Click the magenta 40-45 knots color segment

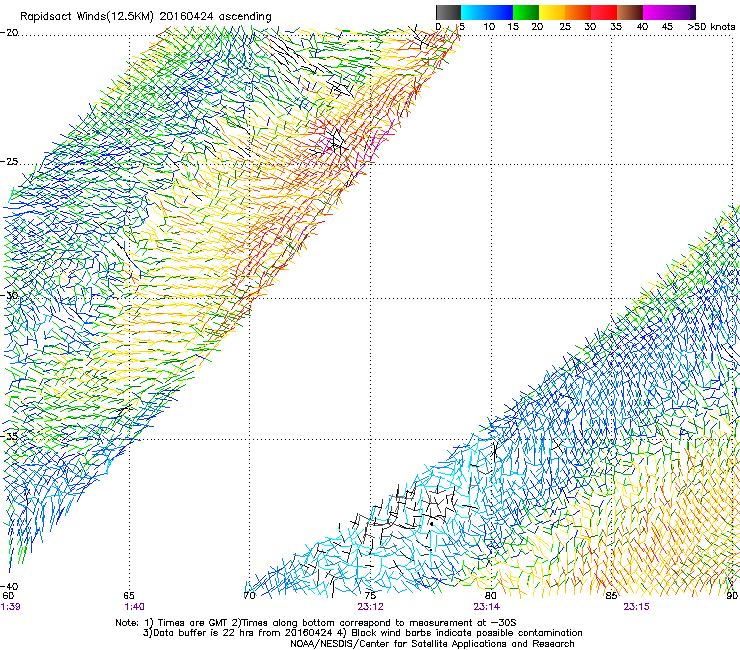[x=656, y=12]
